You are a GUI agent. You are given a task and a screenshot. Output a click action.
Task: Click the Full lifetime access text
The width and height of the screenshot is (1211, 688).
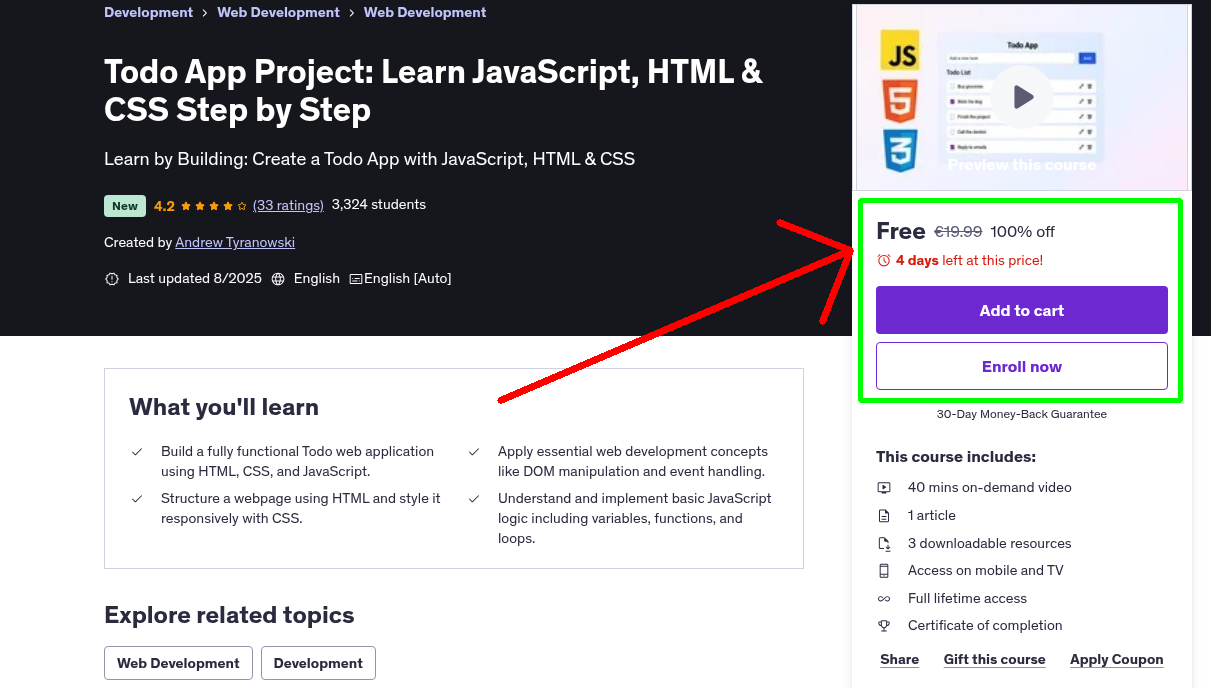click(x=967, y=599)
